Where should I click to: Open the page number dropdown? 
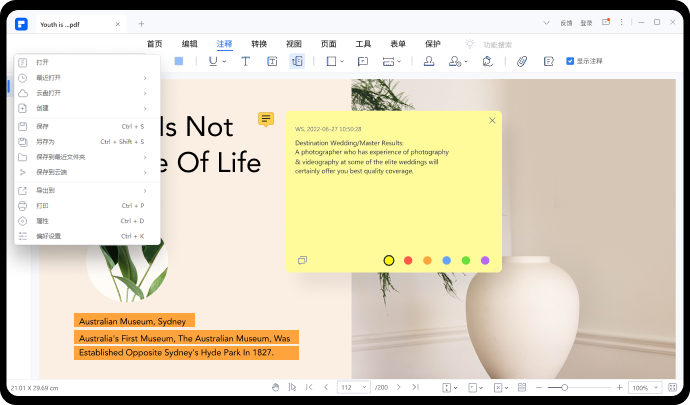(354, 387)
